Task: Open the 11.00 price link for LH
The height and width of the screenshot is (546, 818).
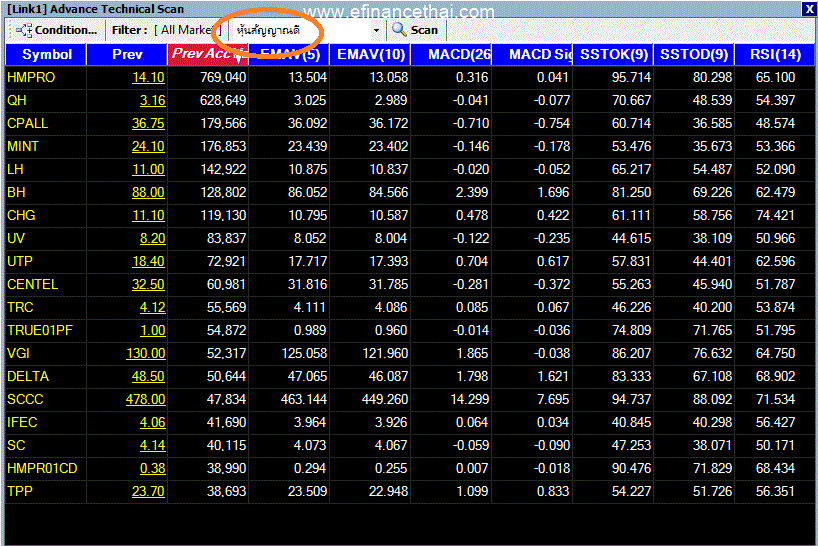Action: coord(148,169)
